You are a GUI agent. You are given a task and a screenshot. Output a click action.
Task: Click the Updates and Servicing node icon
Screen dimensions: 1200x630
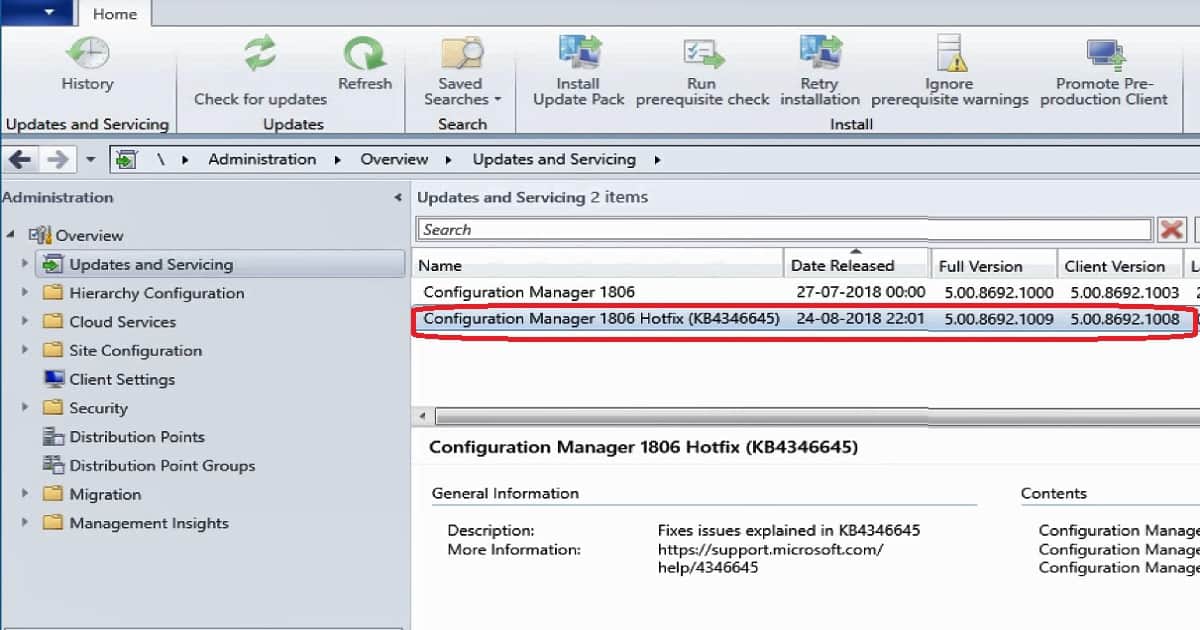coord(53,264)
